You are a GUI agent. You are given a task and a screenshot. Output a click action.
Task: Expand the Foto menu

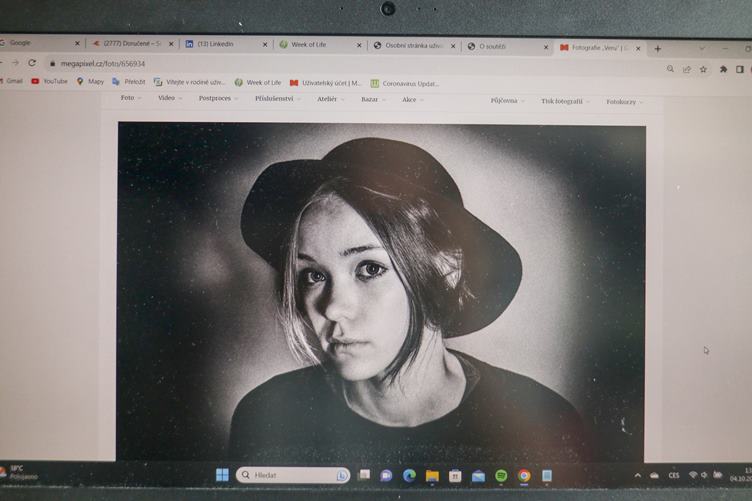pyautogui.click(x=131, y=97)
